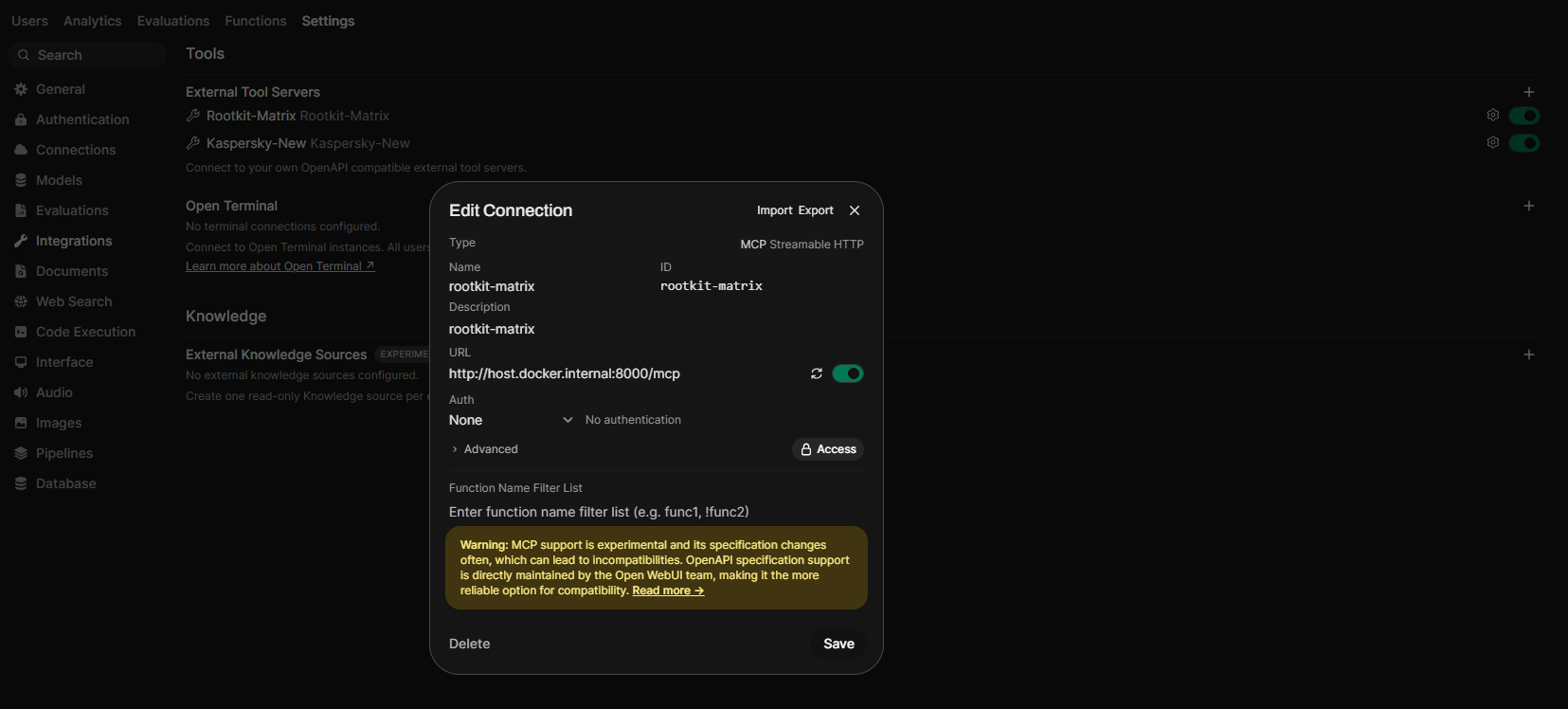Click the Models stack icon
The width and height of the screenshot is (1568, 709).
pyautogui.click(x=21, y=180)
